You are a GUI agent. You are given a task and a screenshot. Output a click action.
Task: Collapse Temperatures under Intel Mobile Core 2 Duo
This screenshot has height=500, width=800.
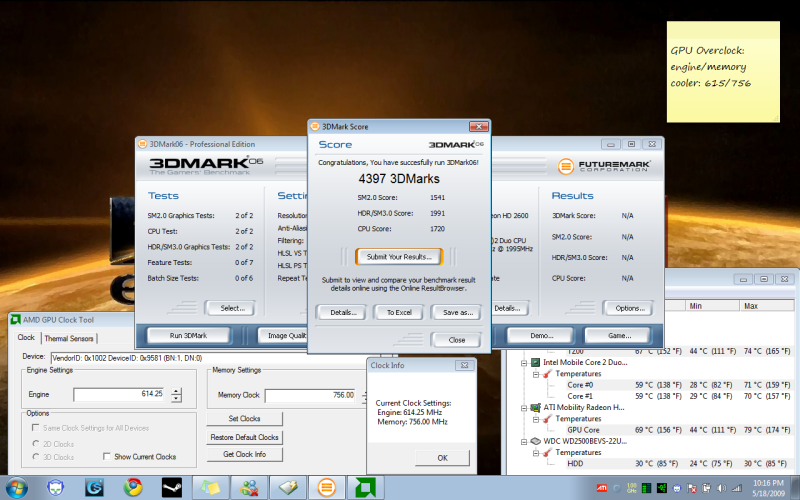(536, 374)
